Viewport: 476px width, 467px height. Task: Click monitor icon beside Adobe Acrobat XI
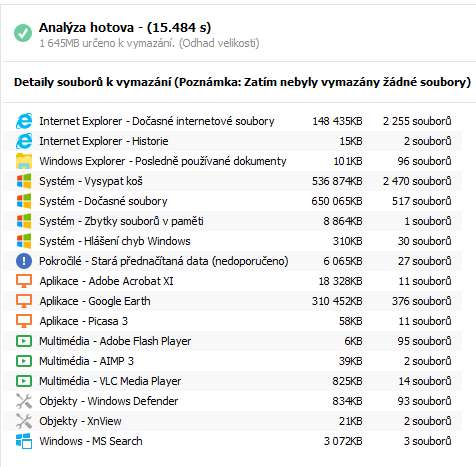click(x=24, y=281)
